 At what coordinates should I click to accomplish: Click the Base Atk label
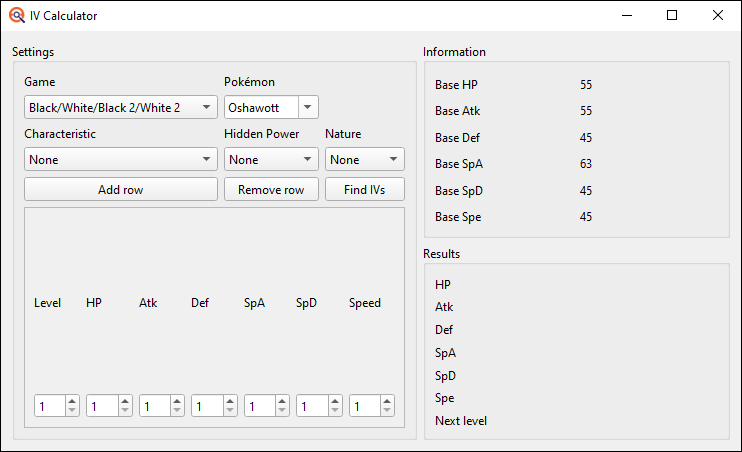458,111
